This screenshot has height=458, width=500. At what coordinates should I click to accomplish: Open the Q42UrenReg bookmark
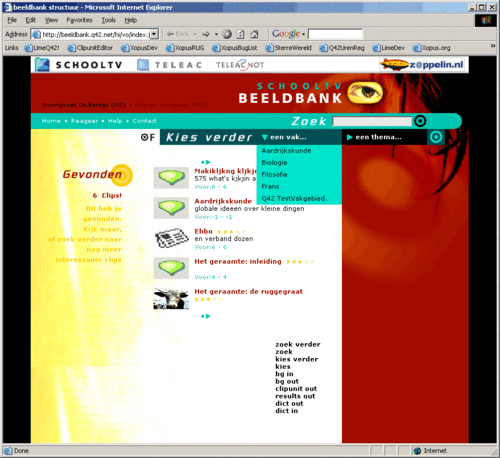coord(342,48)
